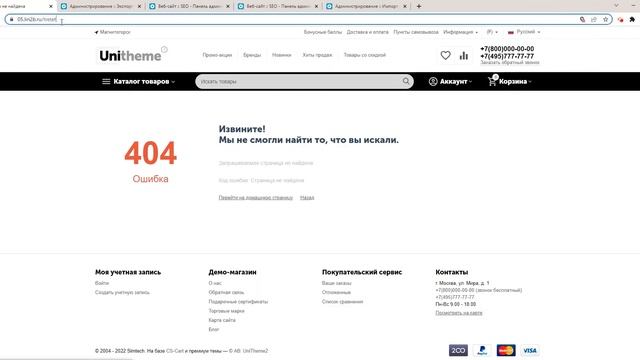Viewport: 640px width, 360px height.
Task: Switch to the fifth Администрирование tab
Action: coord(367,6)
